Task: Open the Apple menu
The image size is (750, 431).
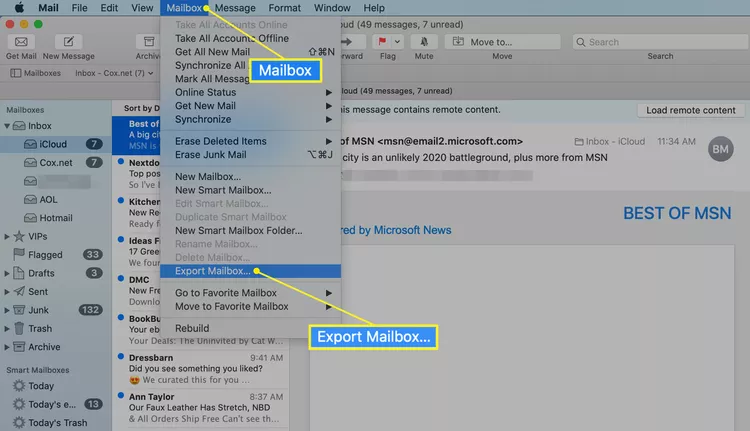Action: click(x=20, y=7)
